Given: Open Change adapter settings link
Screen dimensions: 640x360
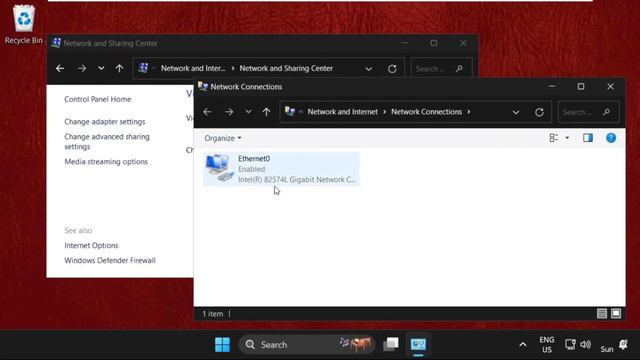Looking at the screenshot, I should 104,122.
